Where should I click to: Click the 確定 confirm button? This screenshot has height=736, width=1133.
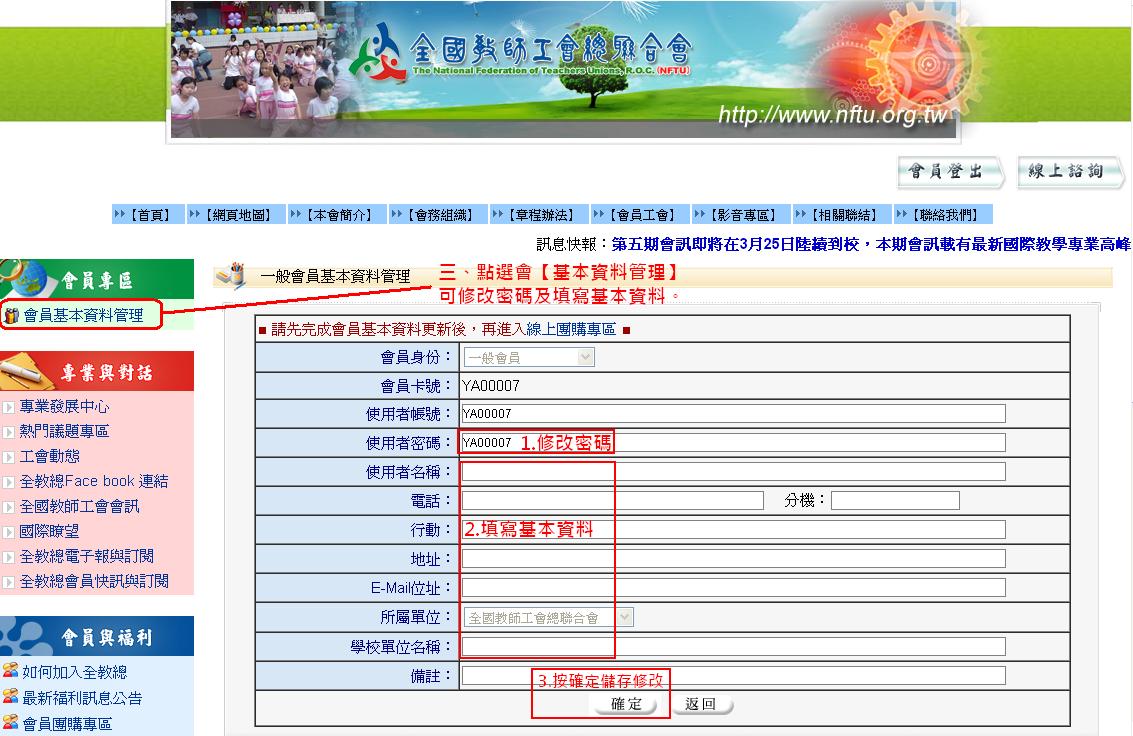pos(626,704)
